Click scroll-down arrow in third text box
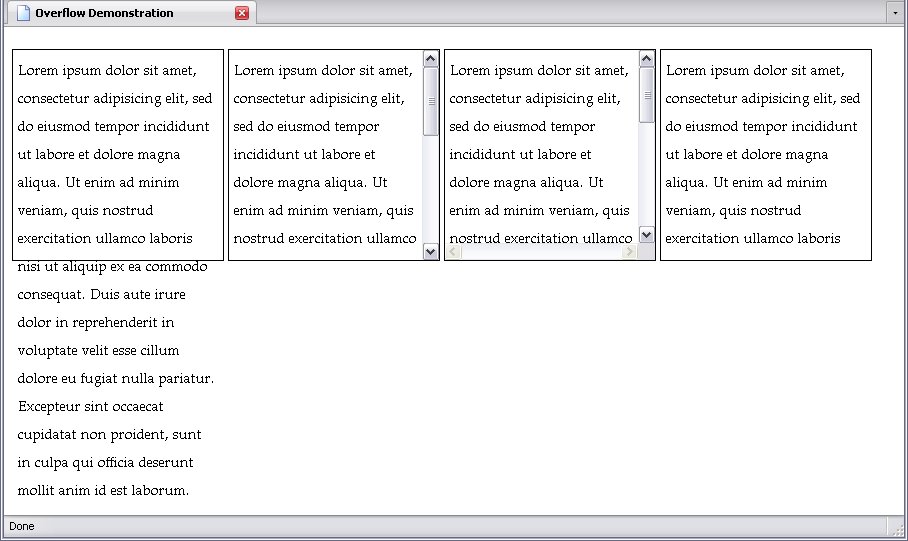Image resolution: width=908 pixels, height=541 pixels. (x=646, y=235)
